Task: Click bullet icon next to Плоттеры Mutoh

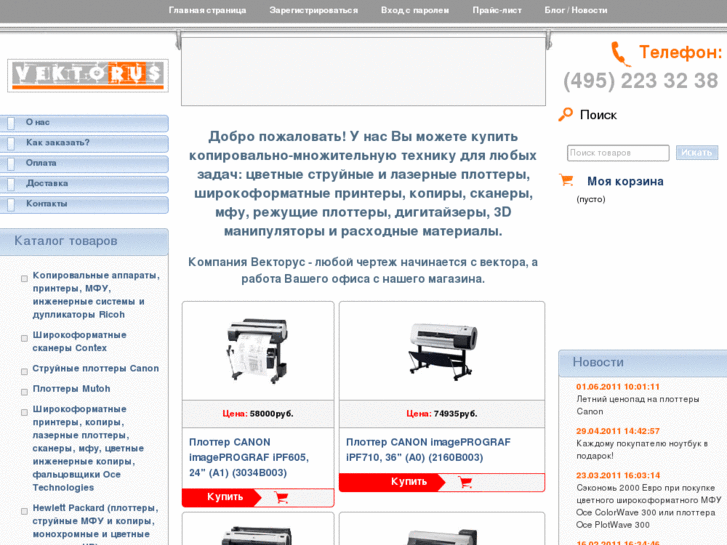Action: [24, 392]
